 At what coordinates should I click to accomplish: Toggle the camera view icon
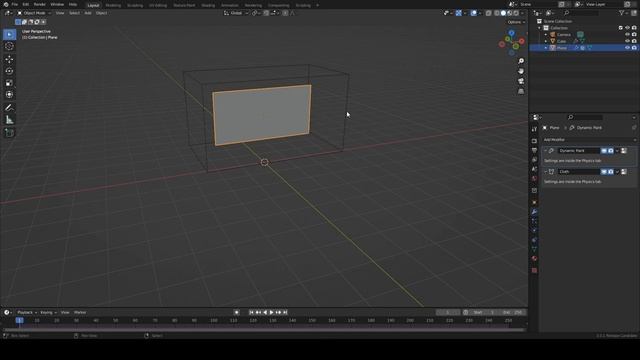pyautogui.click(x=521, y=81)
